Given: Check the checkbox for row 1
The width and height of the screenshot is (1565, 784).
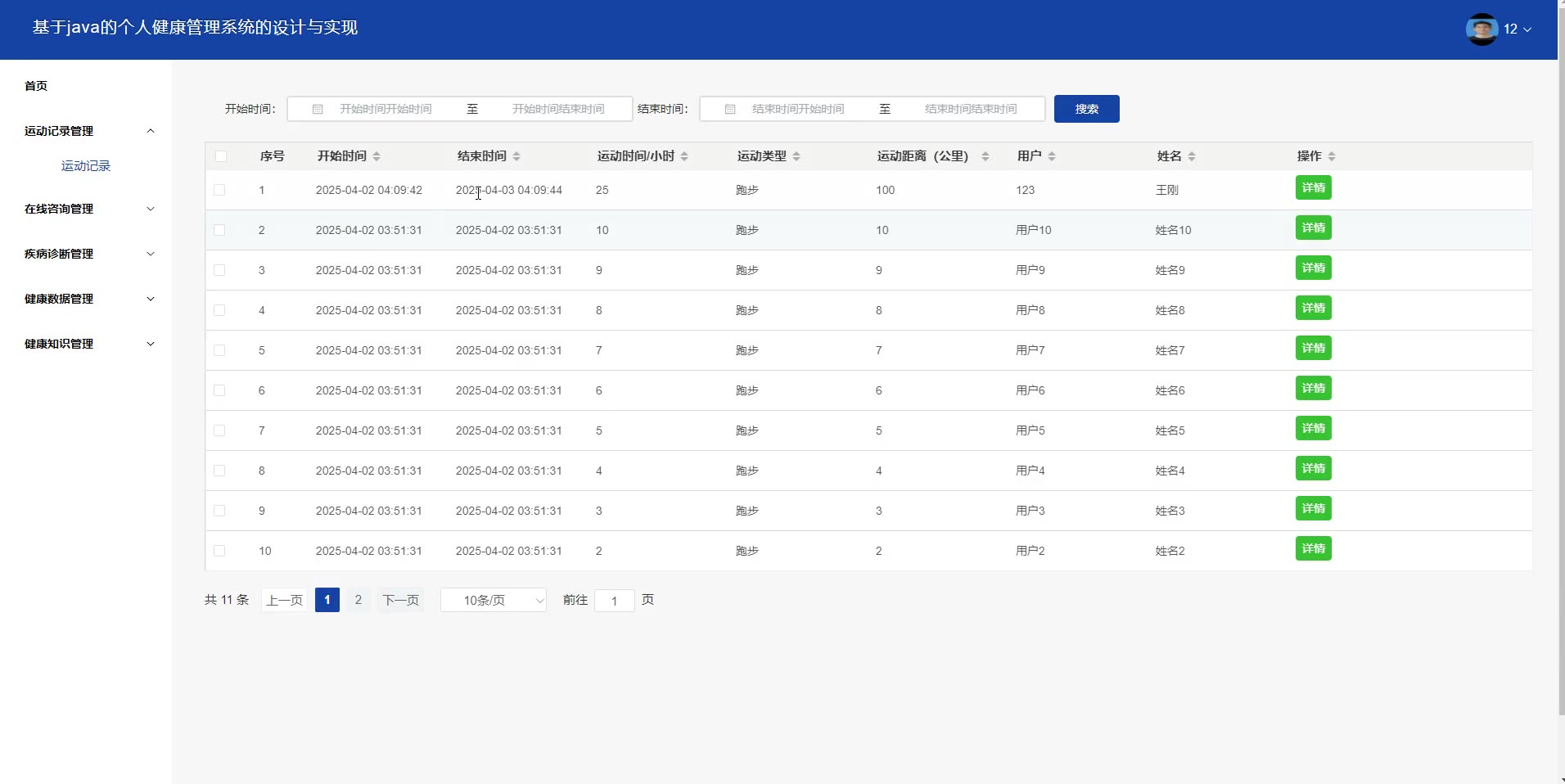Looking at the screenshot, I should (x=219, y=190).
